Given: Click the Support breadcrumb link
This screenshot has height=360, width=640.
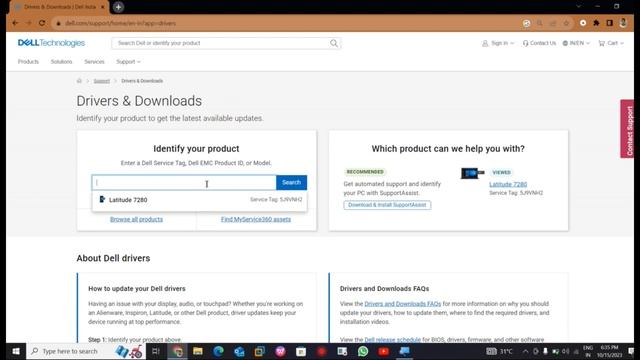Looking at the screenshot, I should (x=102, y=81).
